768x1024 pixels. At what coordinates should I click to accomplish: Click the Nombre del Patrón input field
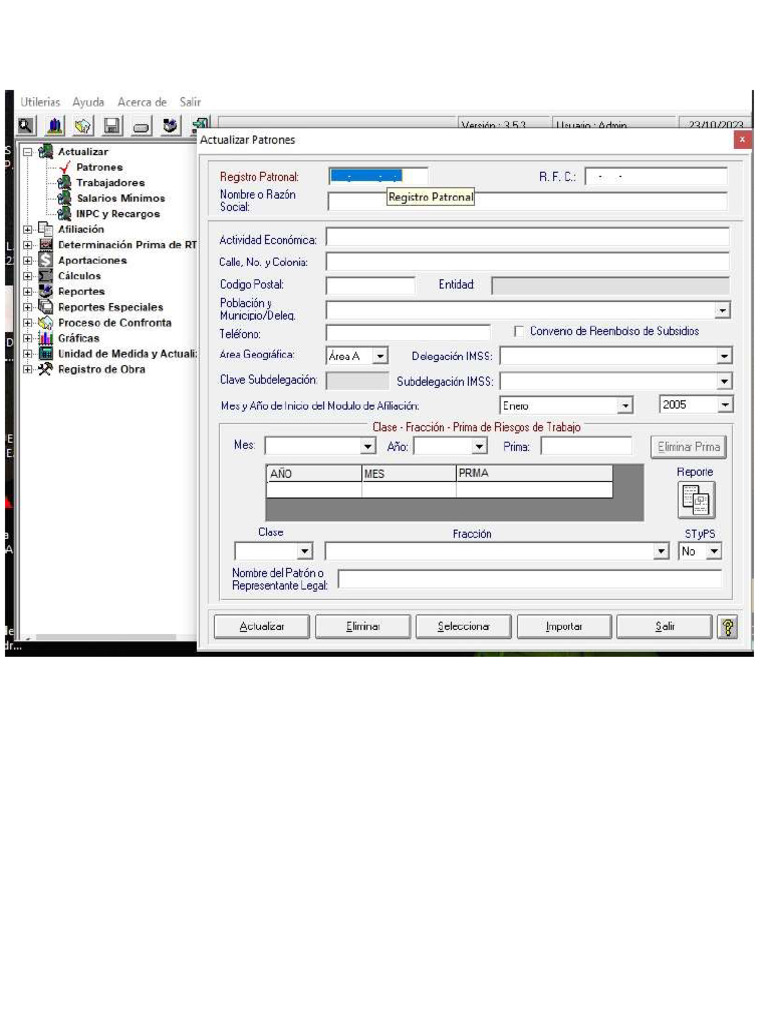[x=530, y=579]
